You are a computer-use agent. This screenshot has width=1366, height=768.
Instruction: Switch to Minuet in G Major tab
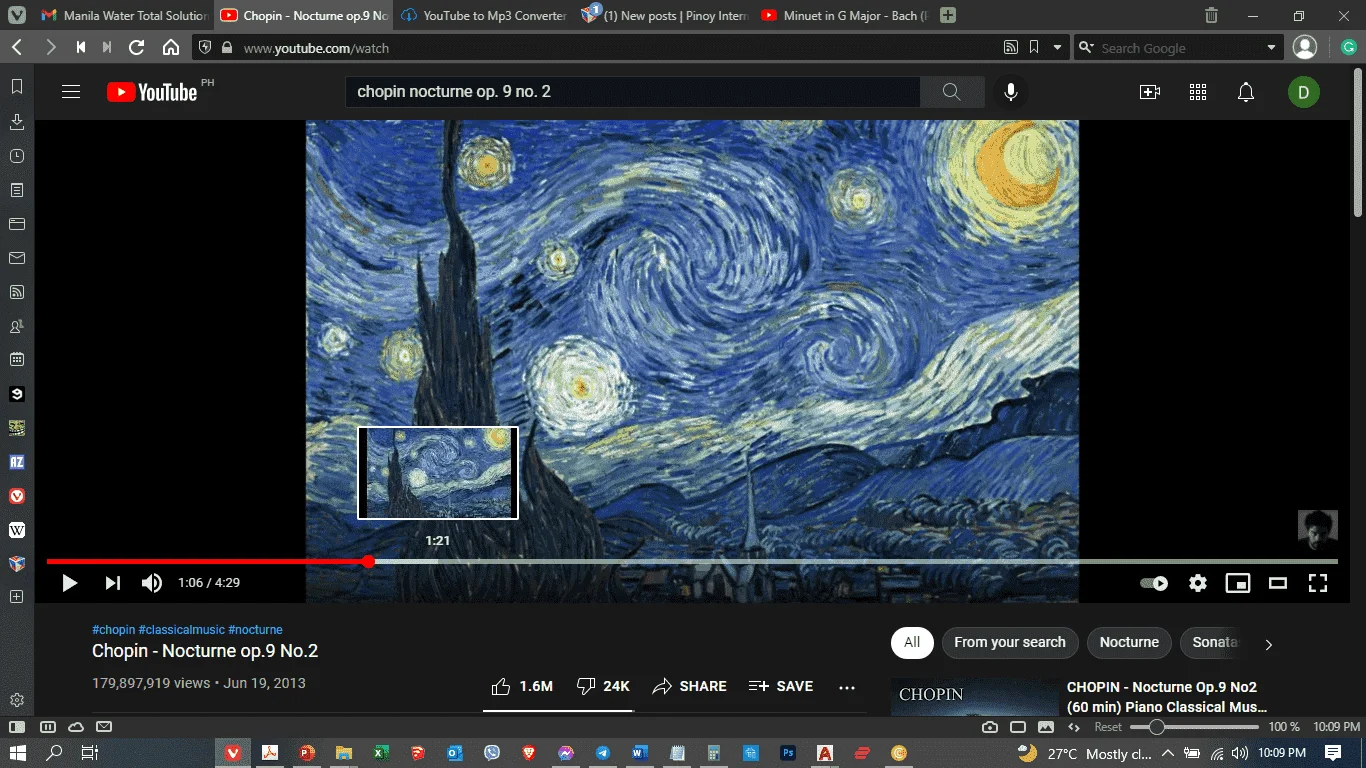[x=843, y=15]
